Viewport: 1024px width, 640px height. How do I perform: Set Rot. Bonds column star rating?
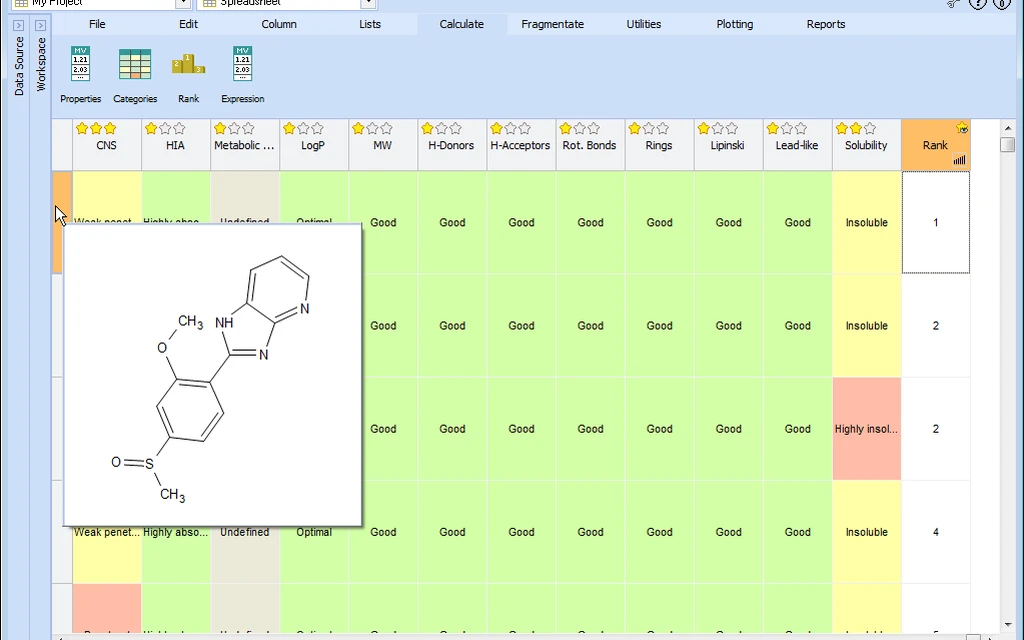point(579,129)
